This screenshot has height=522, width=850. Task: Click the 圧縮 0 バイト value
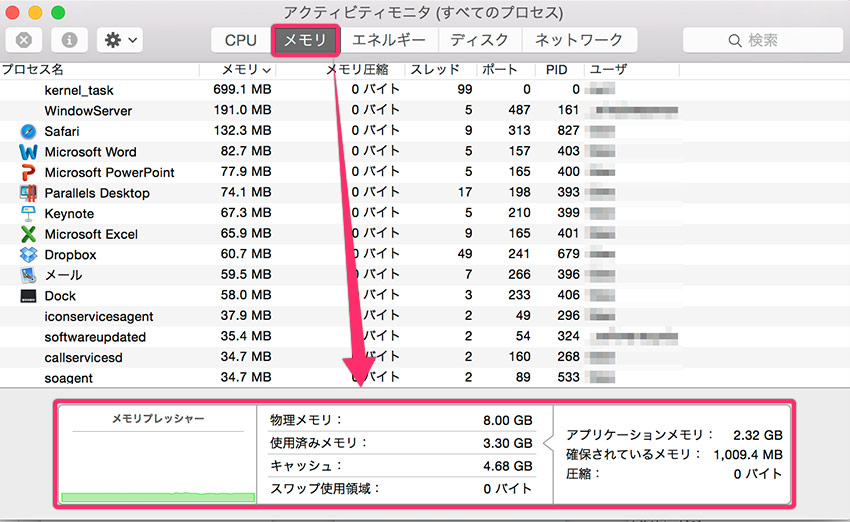tap(757, 474)
